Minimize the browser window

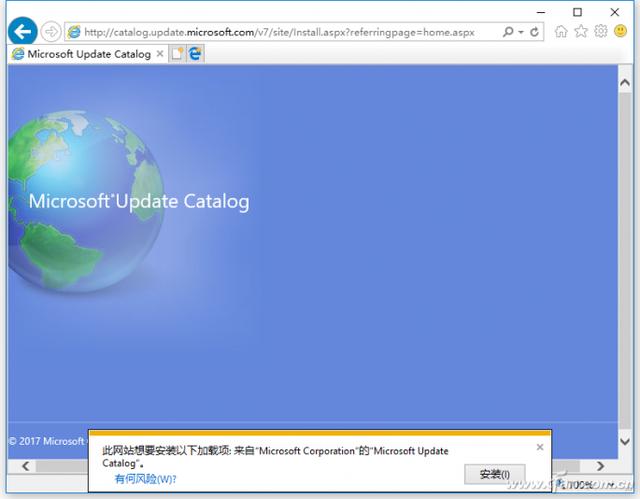tap(541, 12)
